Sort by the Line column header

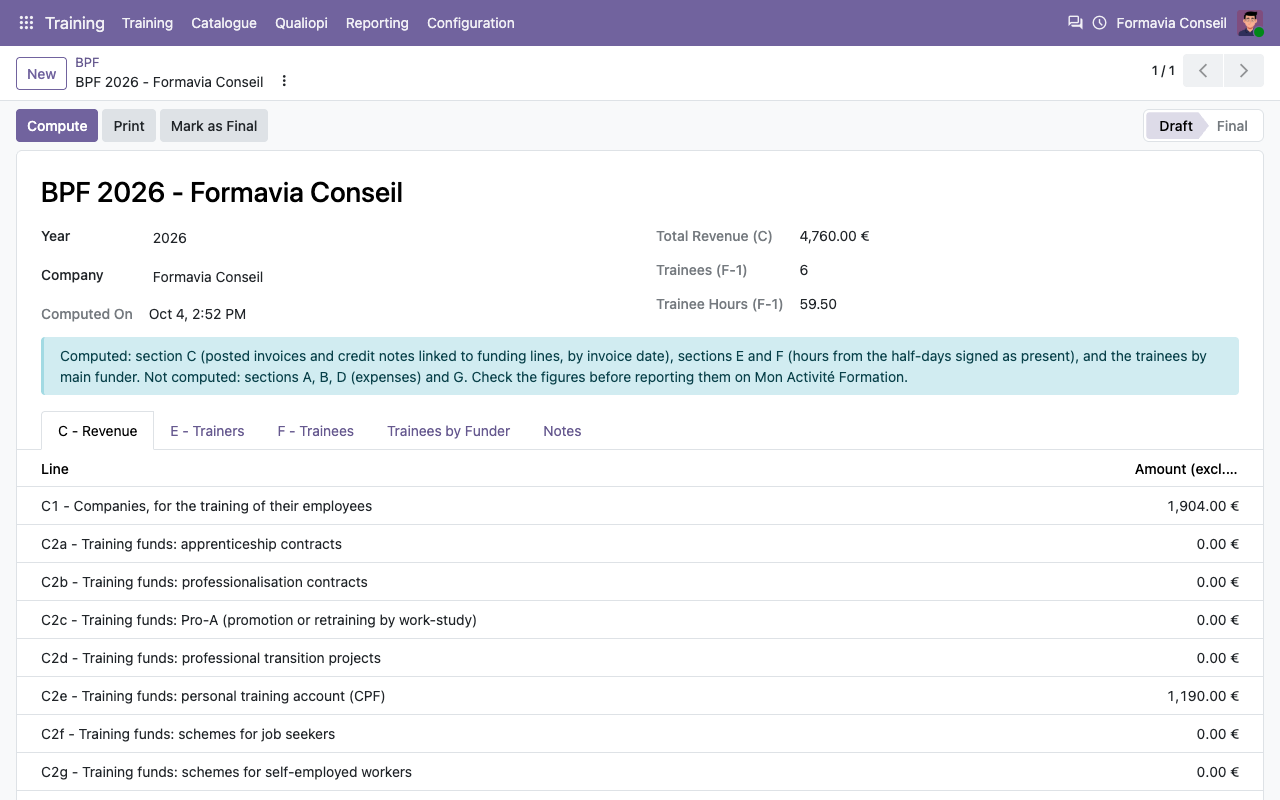coord(55,469)
